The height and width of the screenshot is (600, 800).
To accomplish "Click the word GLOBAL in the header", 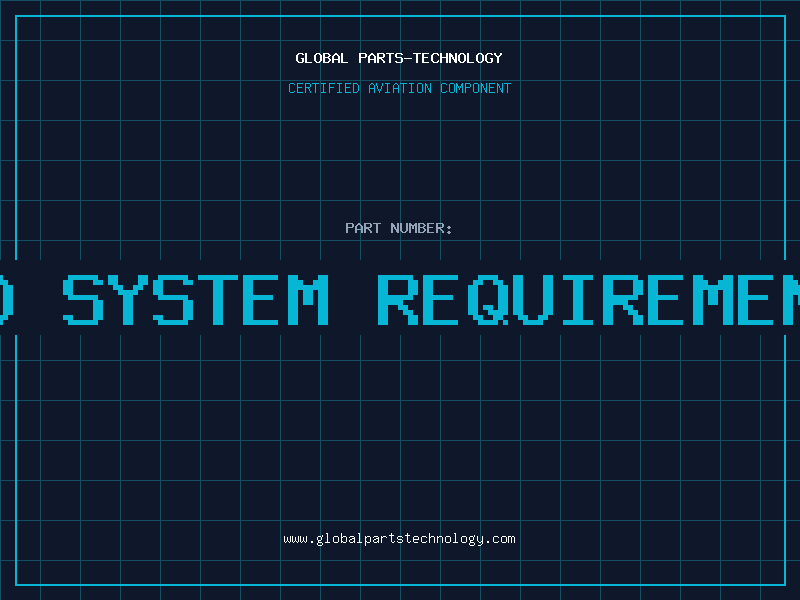I will (x=322, y=58).
